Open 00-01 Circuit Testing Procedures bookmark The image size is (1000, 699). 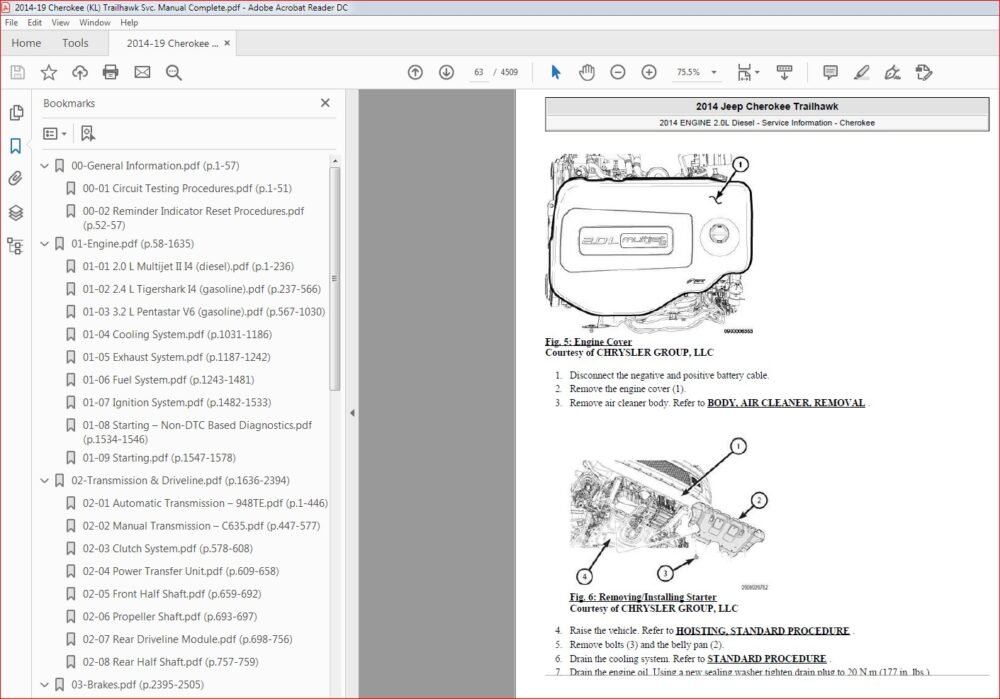[x=187, y=188]
